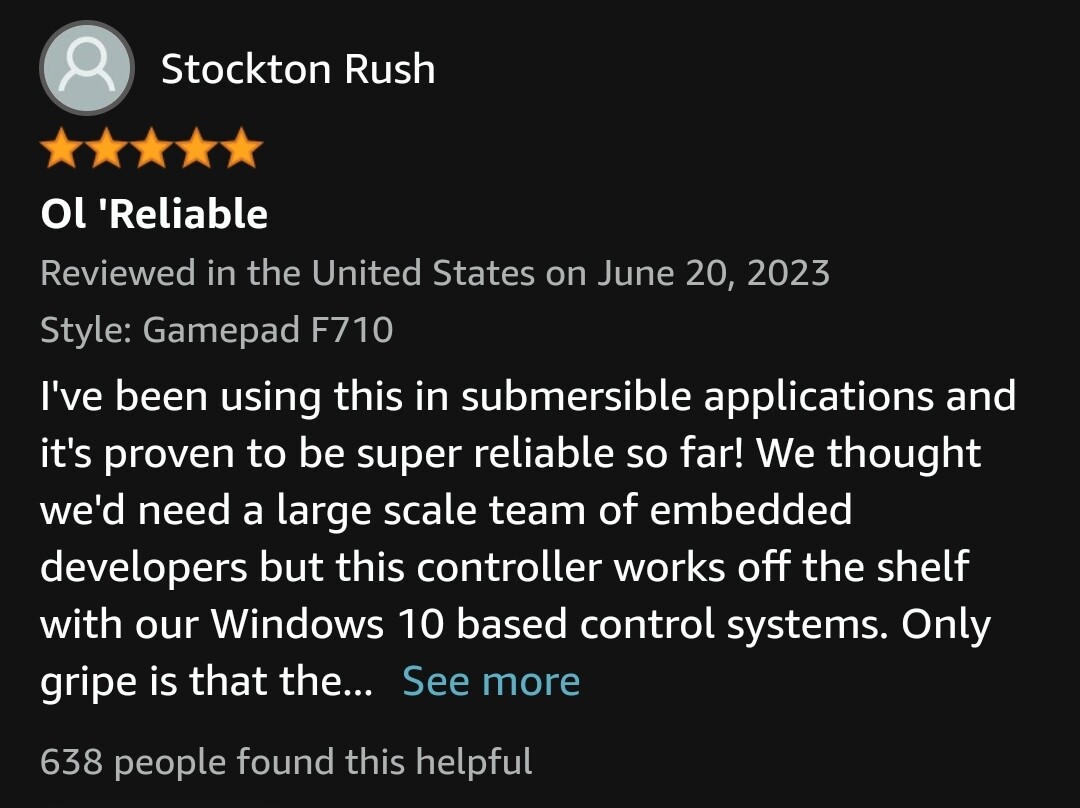Open the Stockton Rush reviewer profile name
This screenshot has width=1080, height=808.
(x=298, y=69)
